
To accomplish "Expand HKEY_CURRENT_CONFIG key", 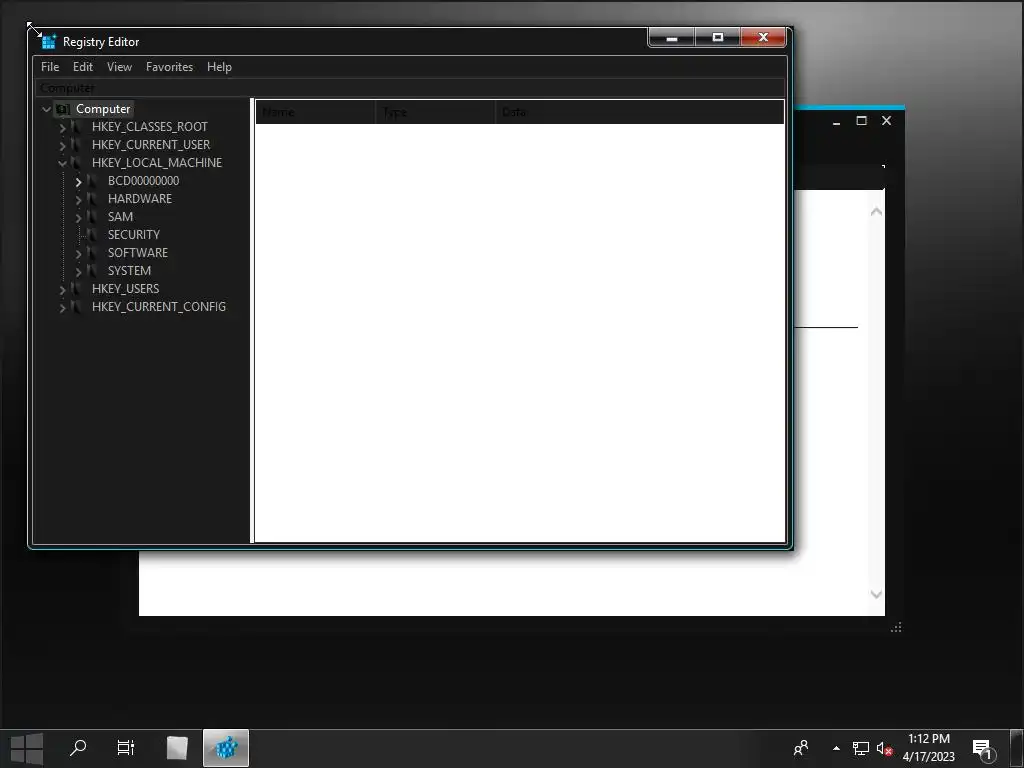I will pos(63,307).
